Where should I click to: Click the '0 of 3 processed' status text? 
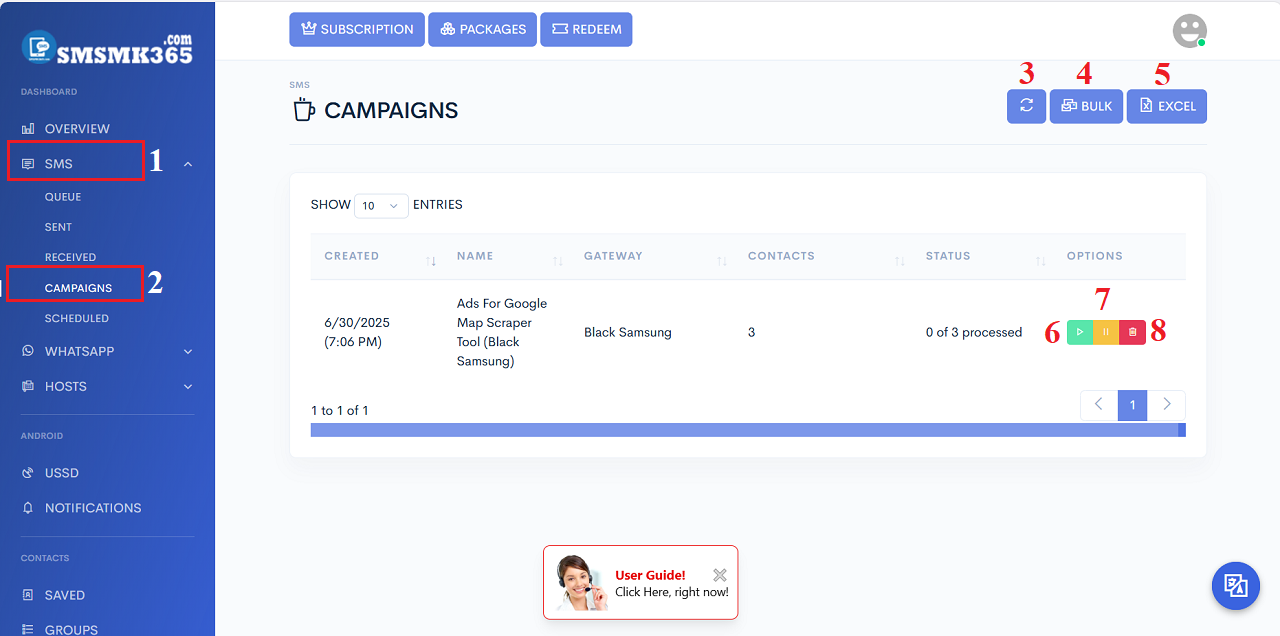974,332
